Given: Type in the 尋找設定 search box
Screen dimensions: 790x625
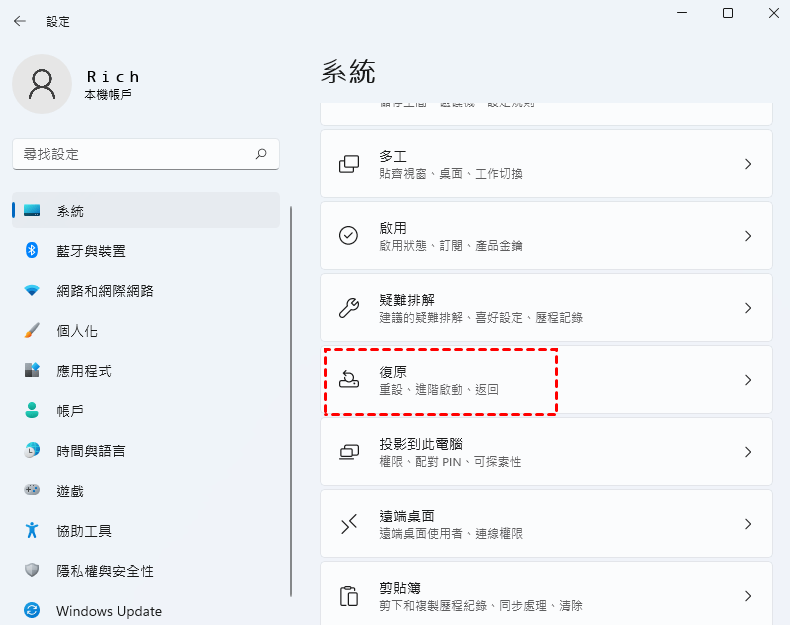Looking at the screenshot, I should click(130, 154).
